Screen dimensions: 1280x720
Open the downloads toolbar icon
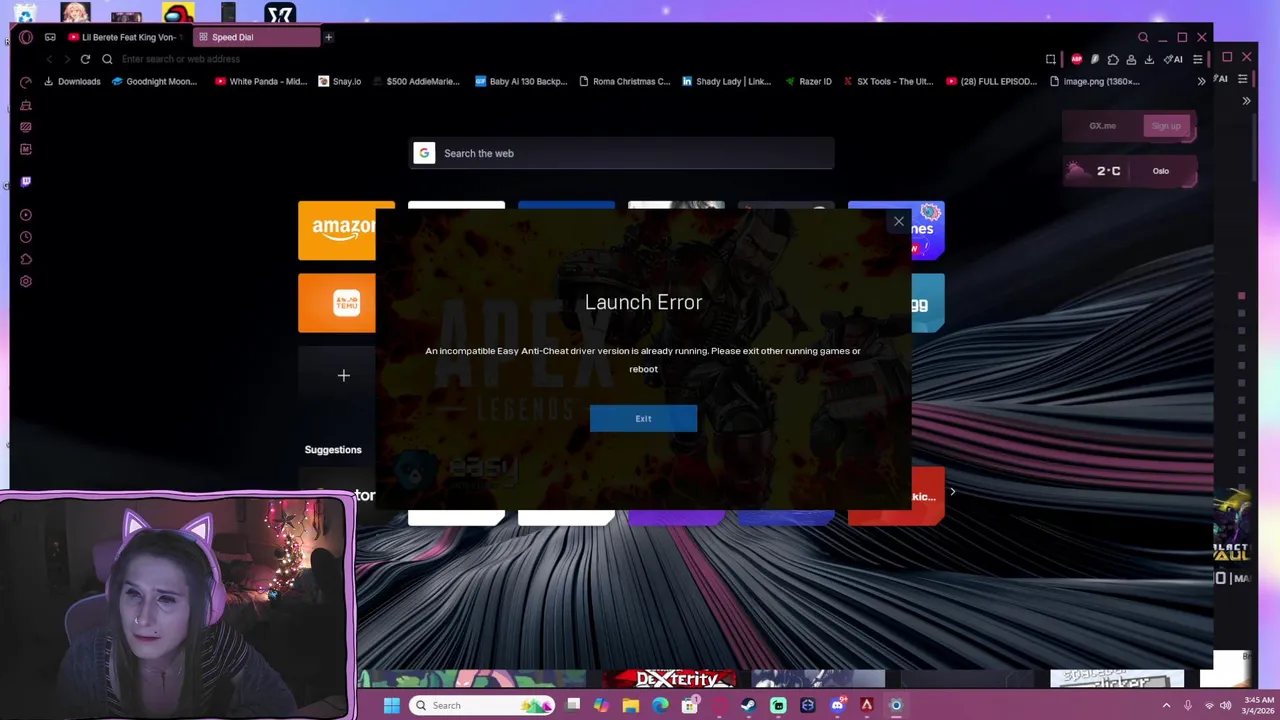coord(1149,59)
